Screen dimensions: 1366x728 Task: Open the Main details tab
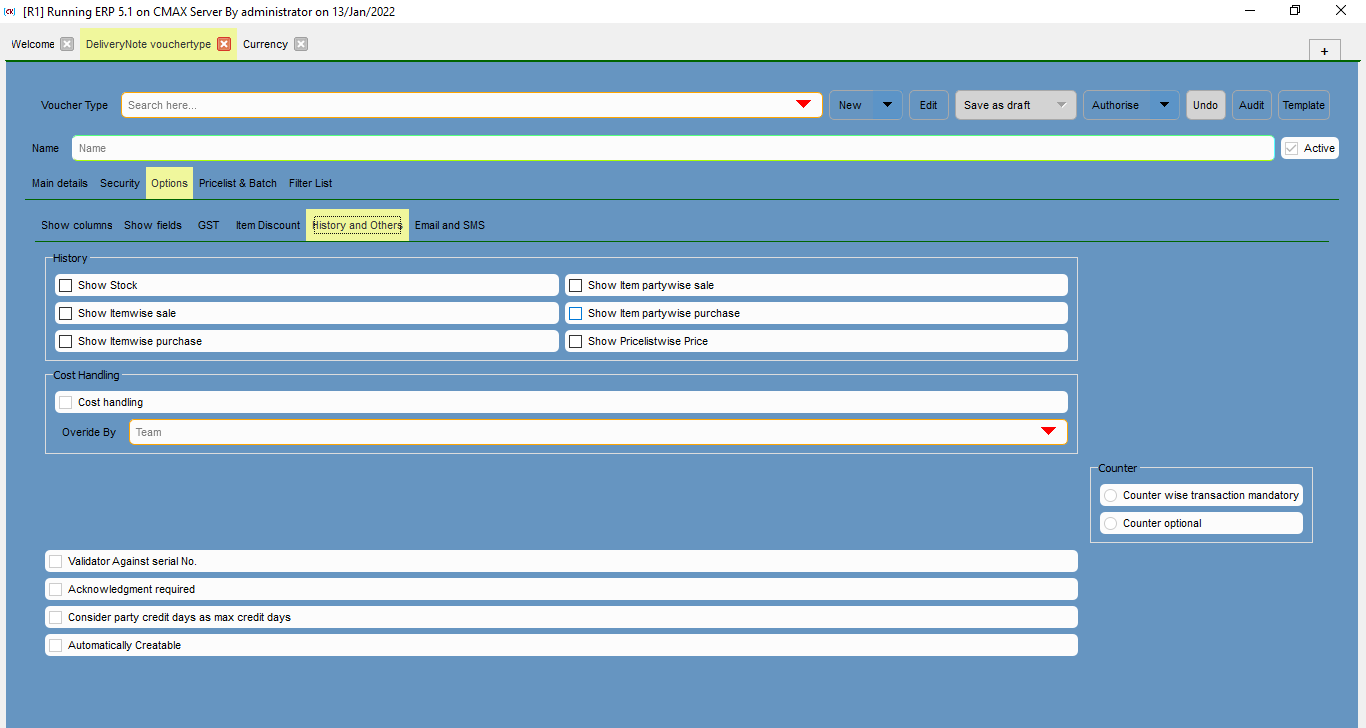pos(60,183)
